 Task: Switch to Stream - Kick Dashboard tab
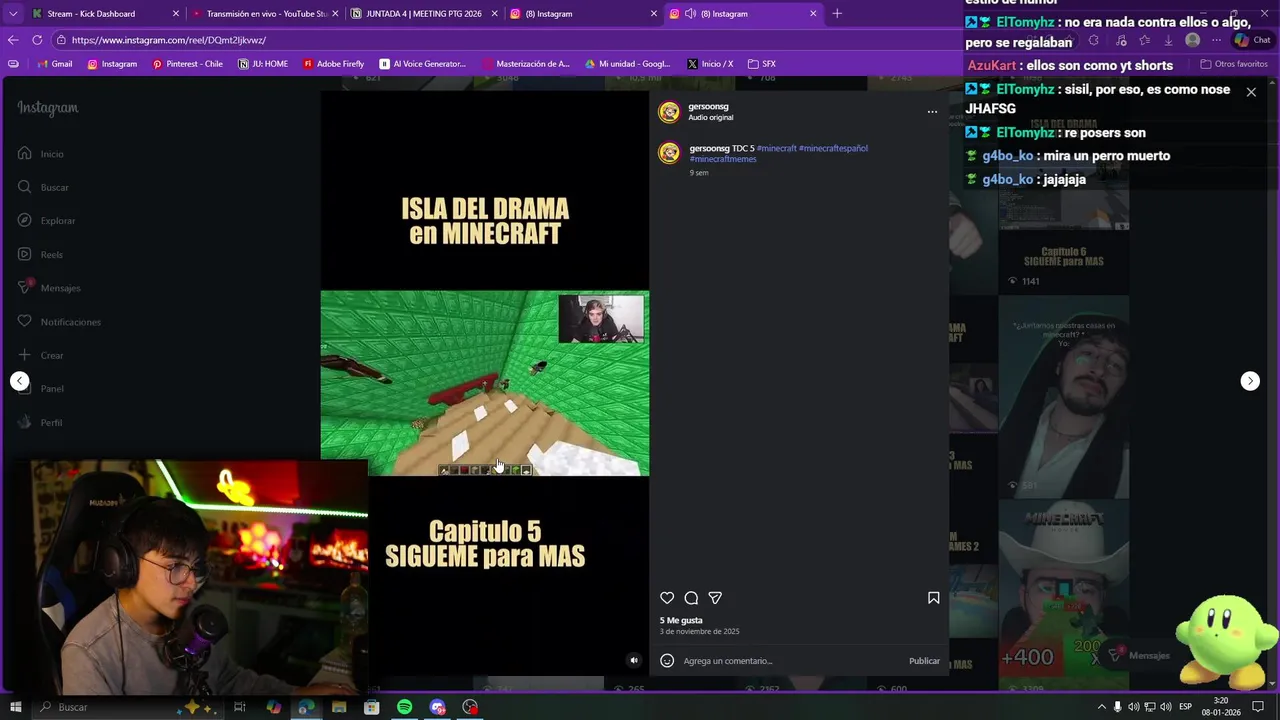click(x=106, y=14)
